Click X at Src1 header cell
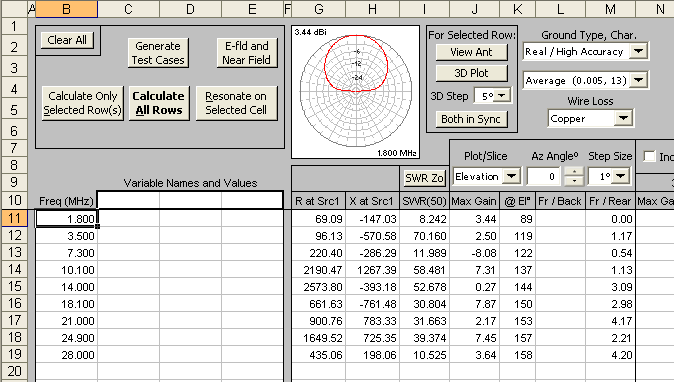 click(x=372, y=201)
